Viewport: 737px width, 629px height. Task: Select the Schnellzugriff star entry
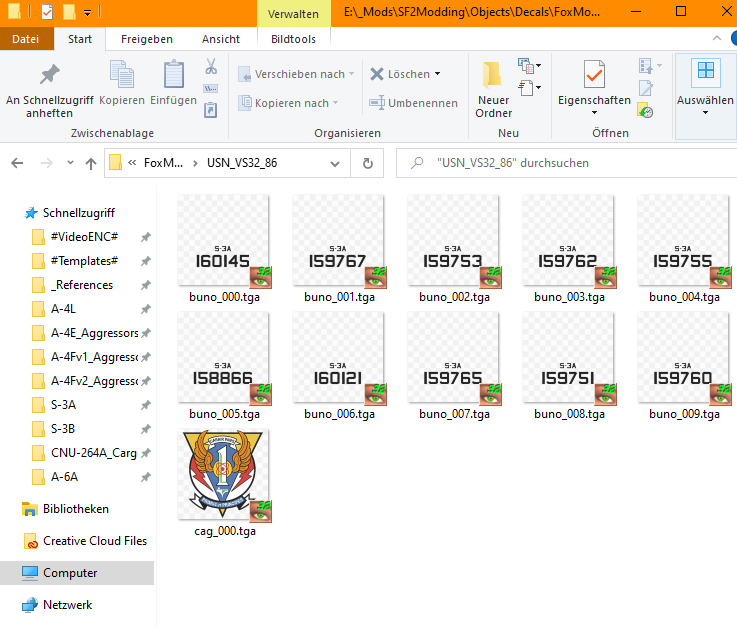[x=70, y=212]
